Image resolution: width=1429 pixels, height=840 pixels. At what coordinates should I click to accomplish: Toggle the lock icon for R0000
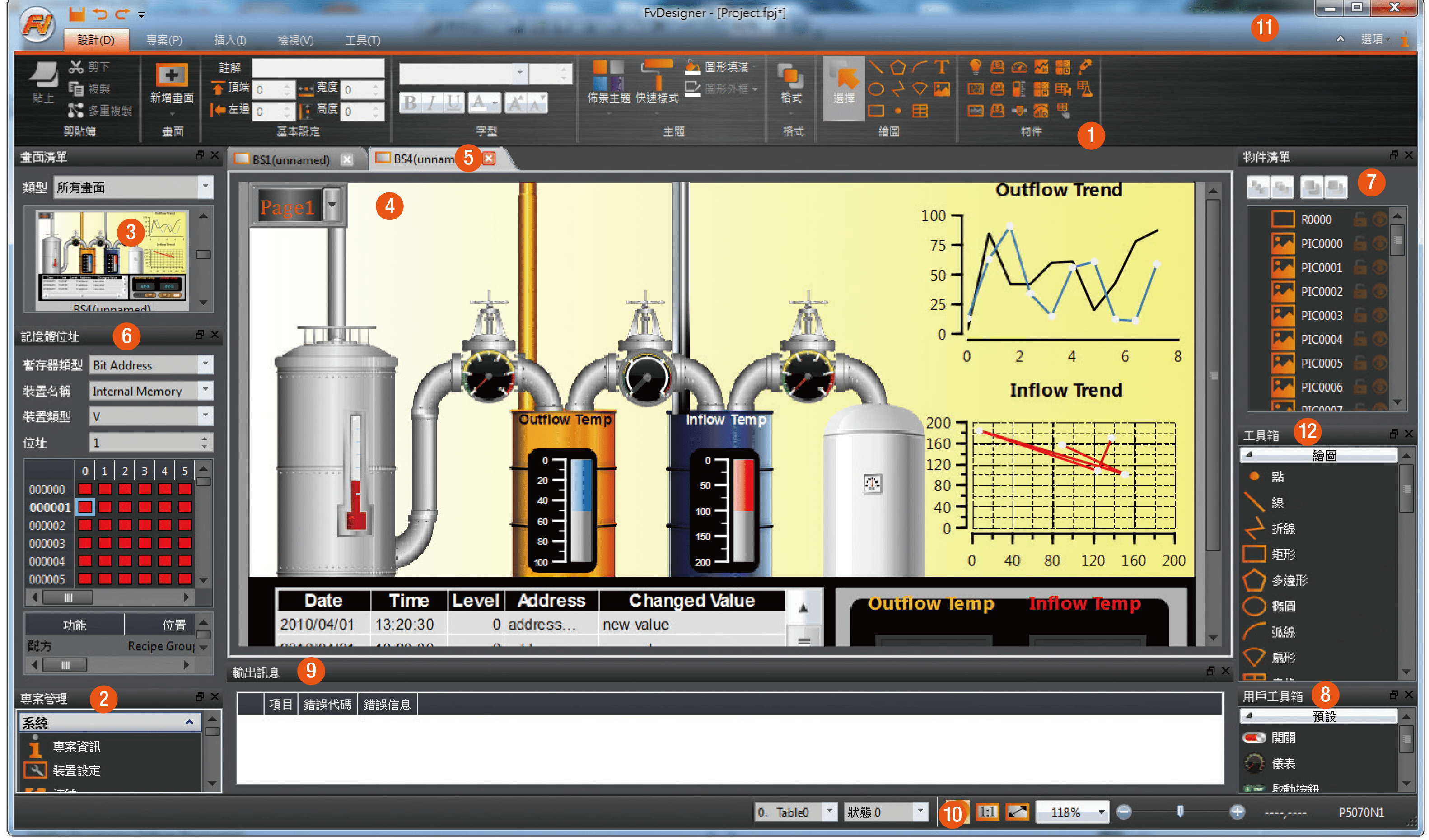pos(1360,219)
